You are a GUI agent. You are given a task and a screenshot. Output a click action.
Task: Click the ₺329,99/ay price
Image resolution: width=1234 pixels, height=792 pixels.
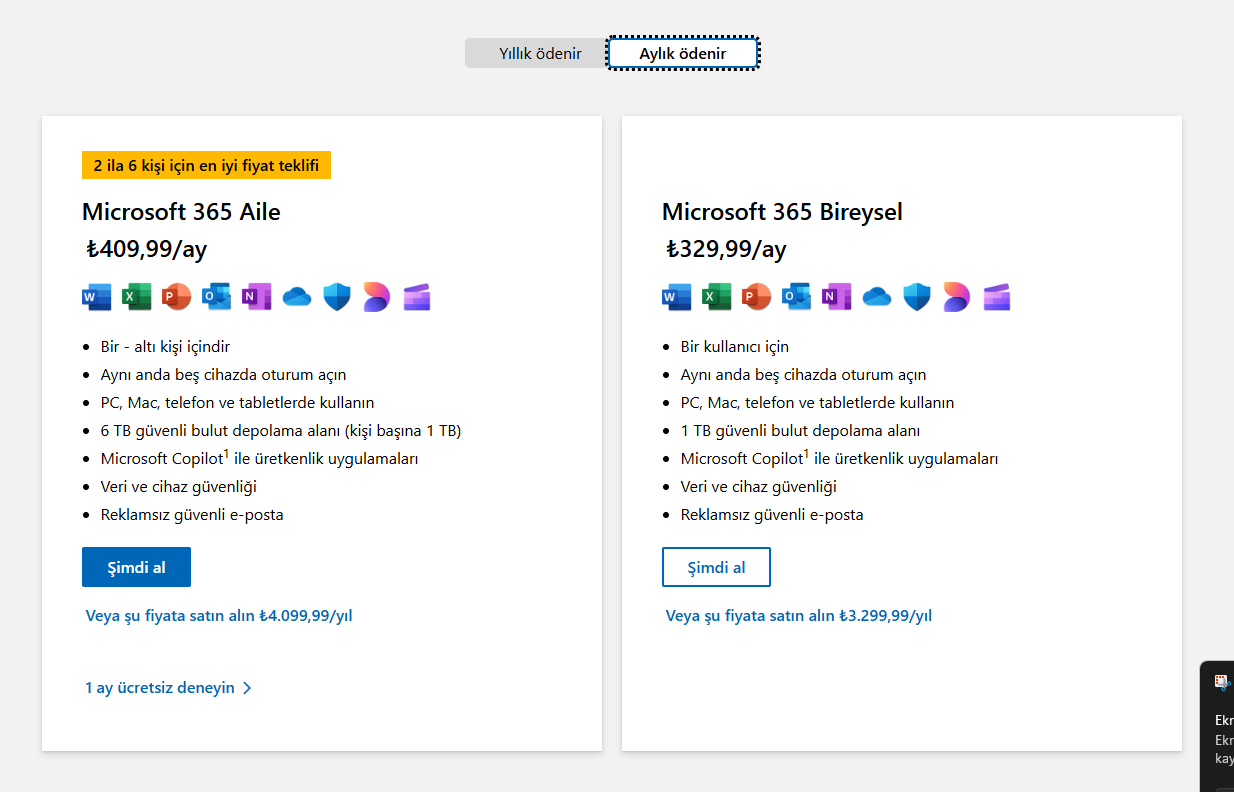(x=727, y=249)
